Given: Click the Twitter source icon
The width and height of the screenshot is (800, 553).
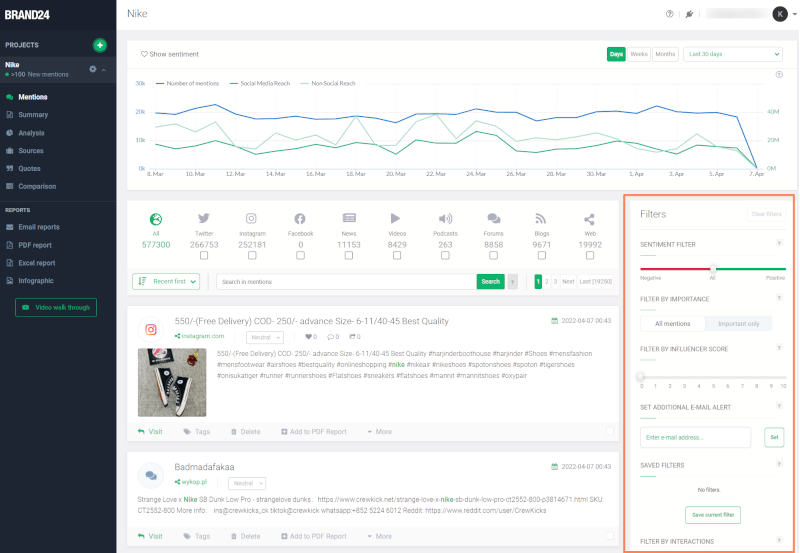Looking at the screenshot, I should click(x=204, y=218).
